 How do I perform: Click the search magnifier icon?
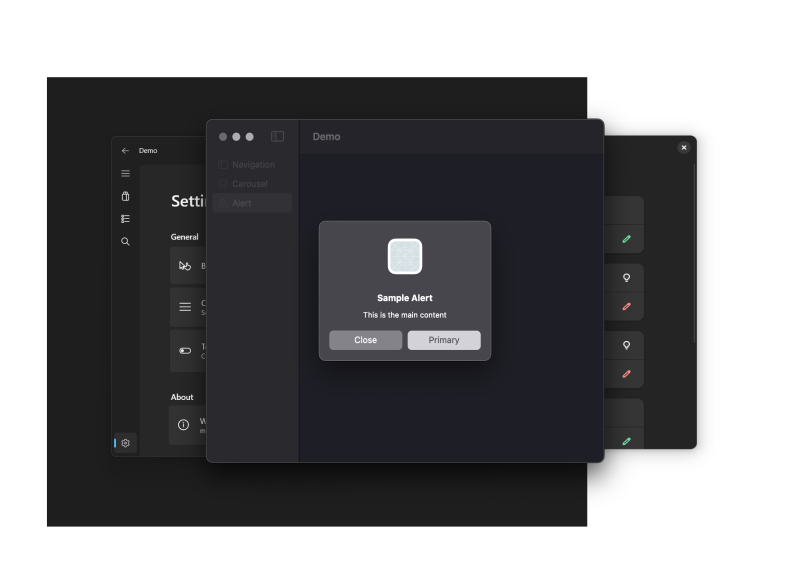coord(125,242)
